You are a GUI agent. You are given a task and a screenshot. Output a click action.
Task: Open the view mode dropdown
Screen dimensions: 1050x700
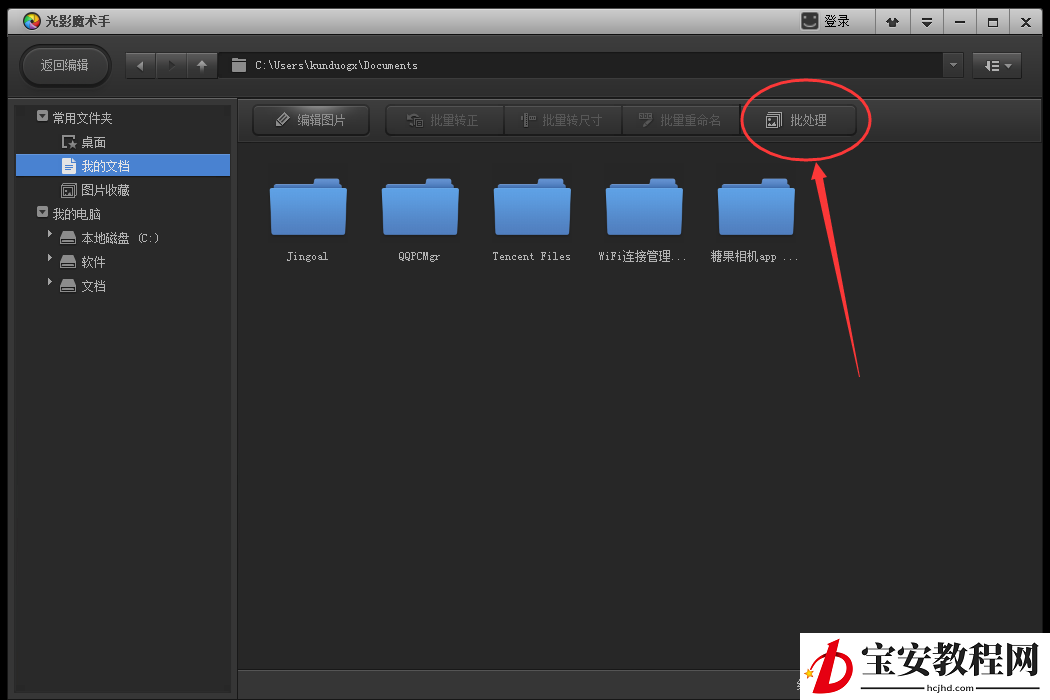[x=997, y=66]
